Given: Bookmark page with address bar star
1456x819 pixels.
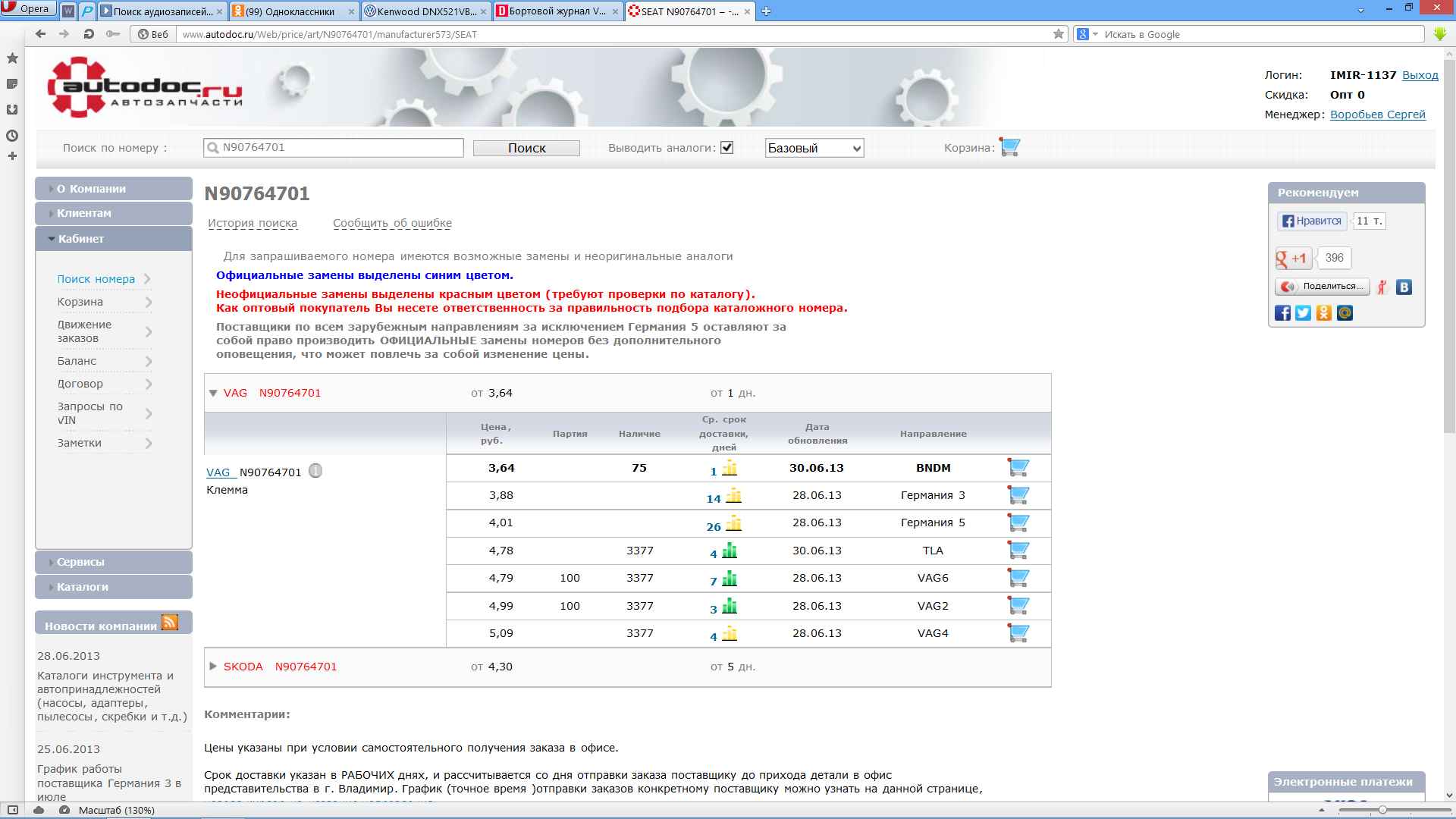Looking at the screenshot, I should (1058, 34).
